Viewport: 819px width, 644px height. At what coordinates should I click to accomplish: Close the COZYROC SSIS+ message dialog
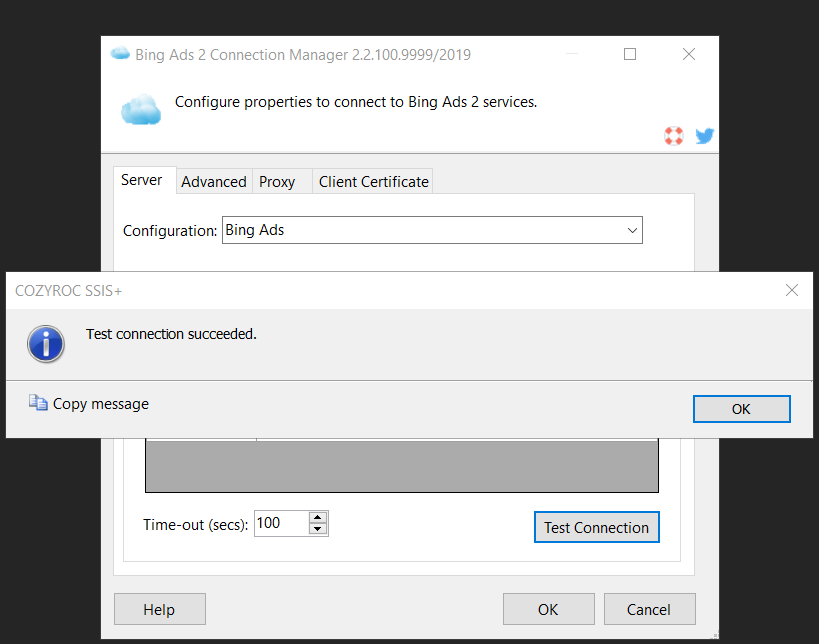(x=792, y=290)
